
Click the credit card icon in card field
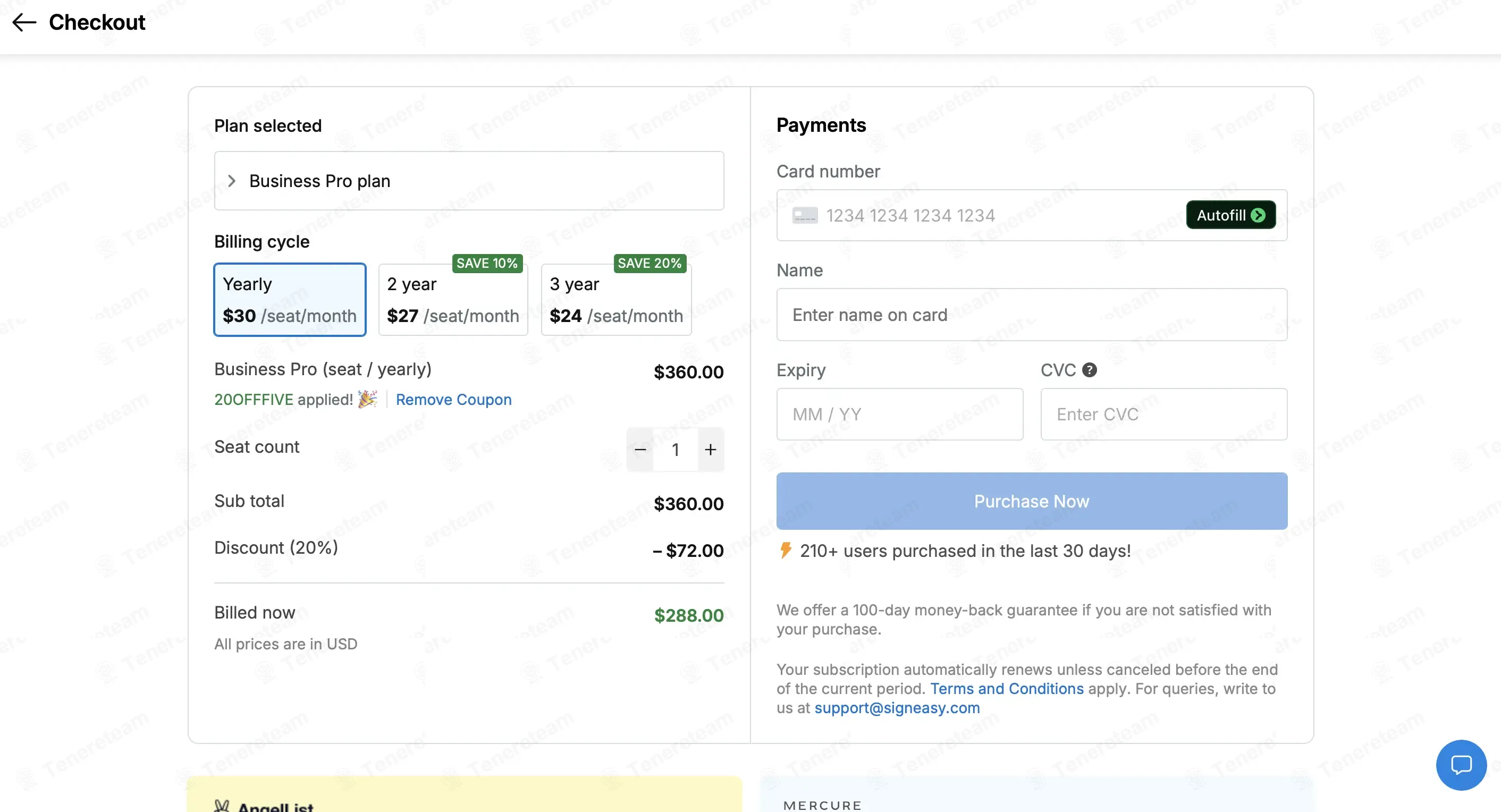(x=805, y=216)
